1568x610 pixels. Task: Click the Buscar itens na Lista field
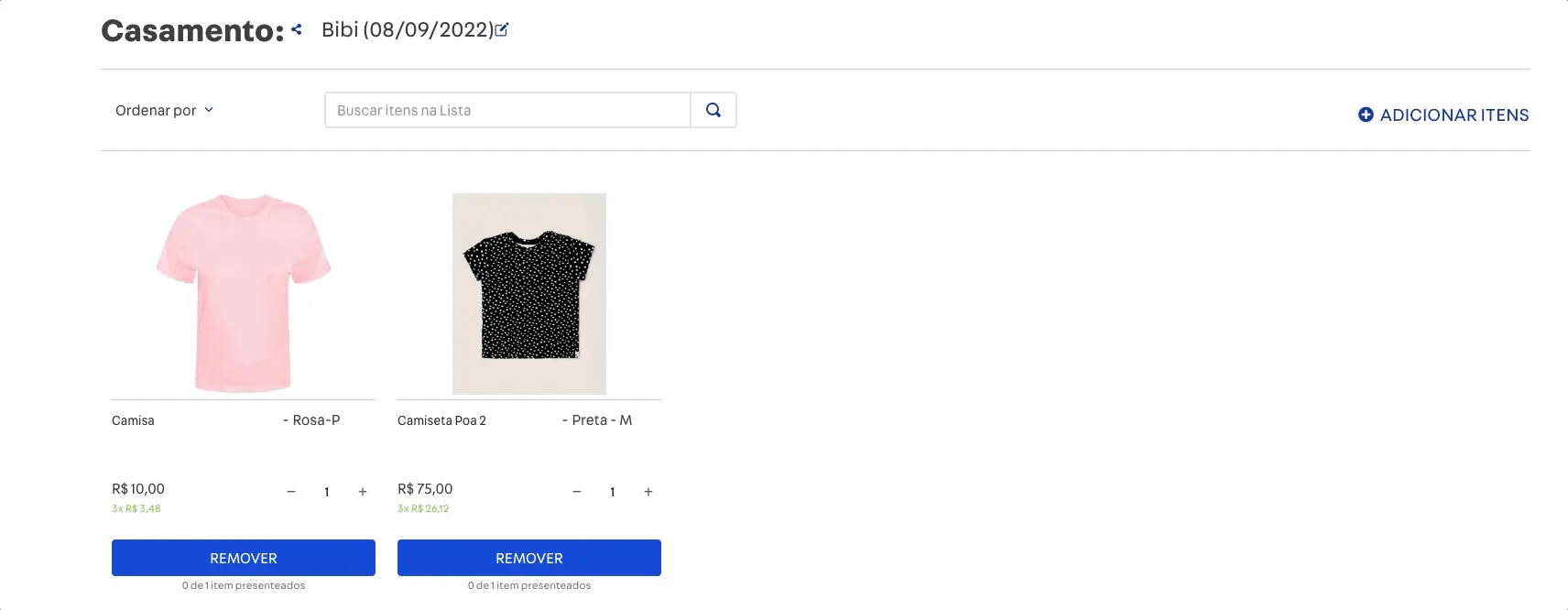[506, 109]
